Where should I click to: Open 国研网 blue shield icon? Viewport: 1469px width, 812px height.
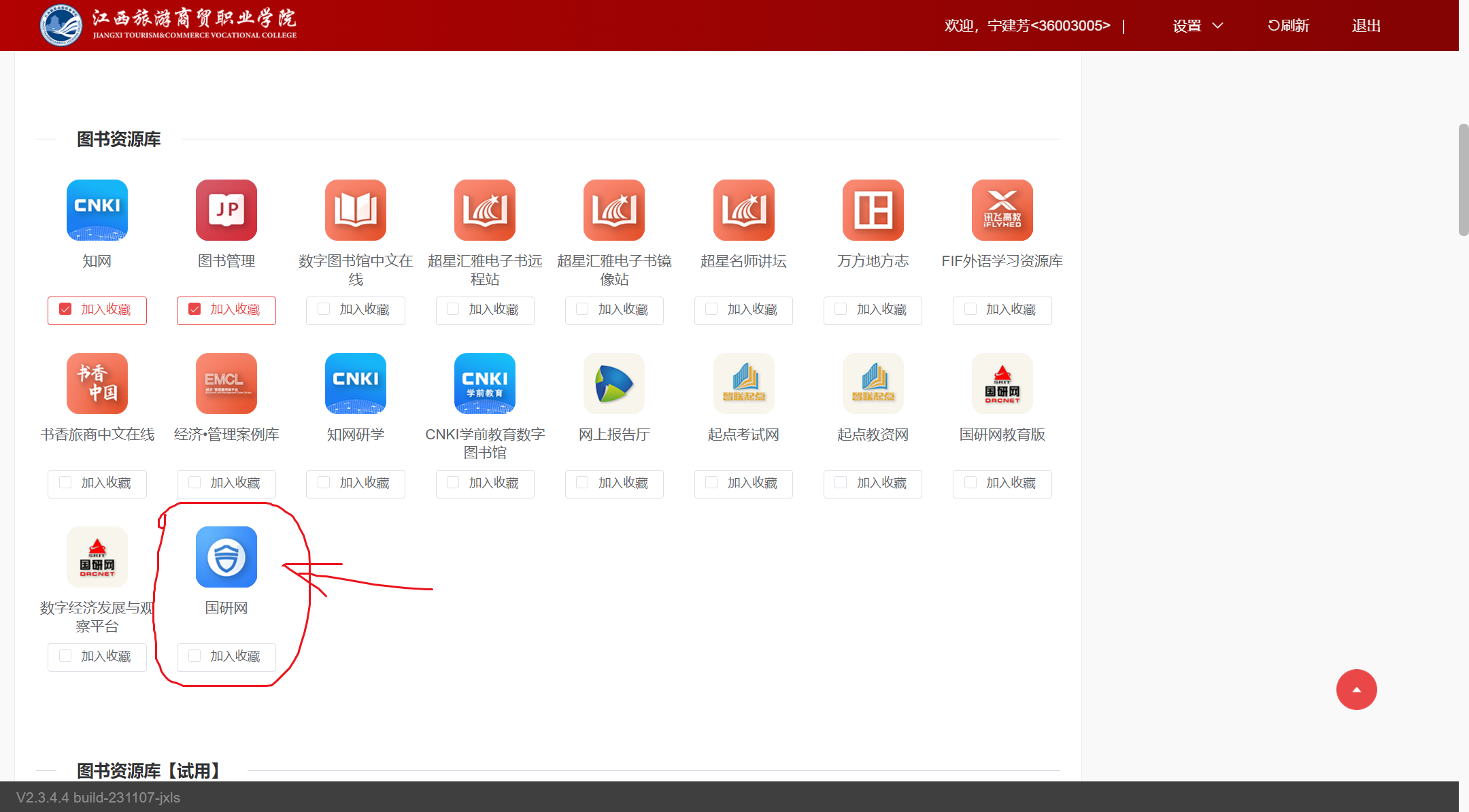(x=226, y=557)
